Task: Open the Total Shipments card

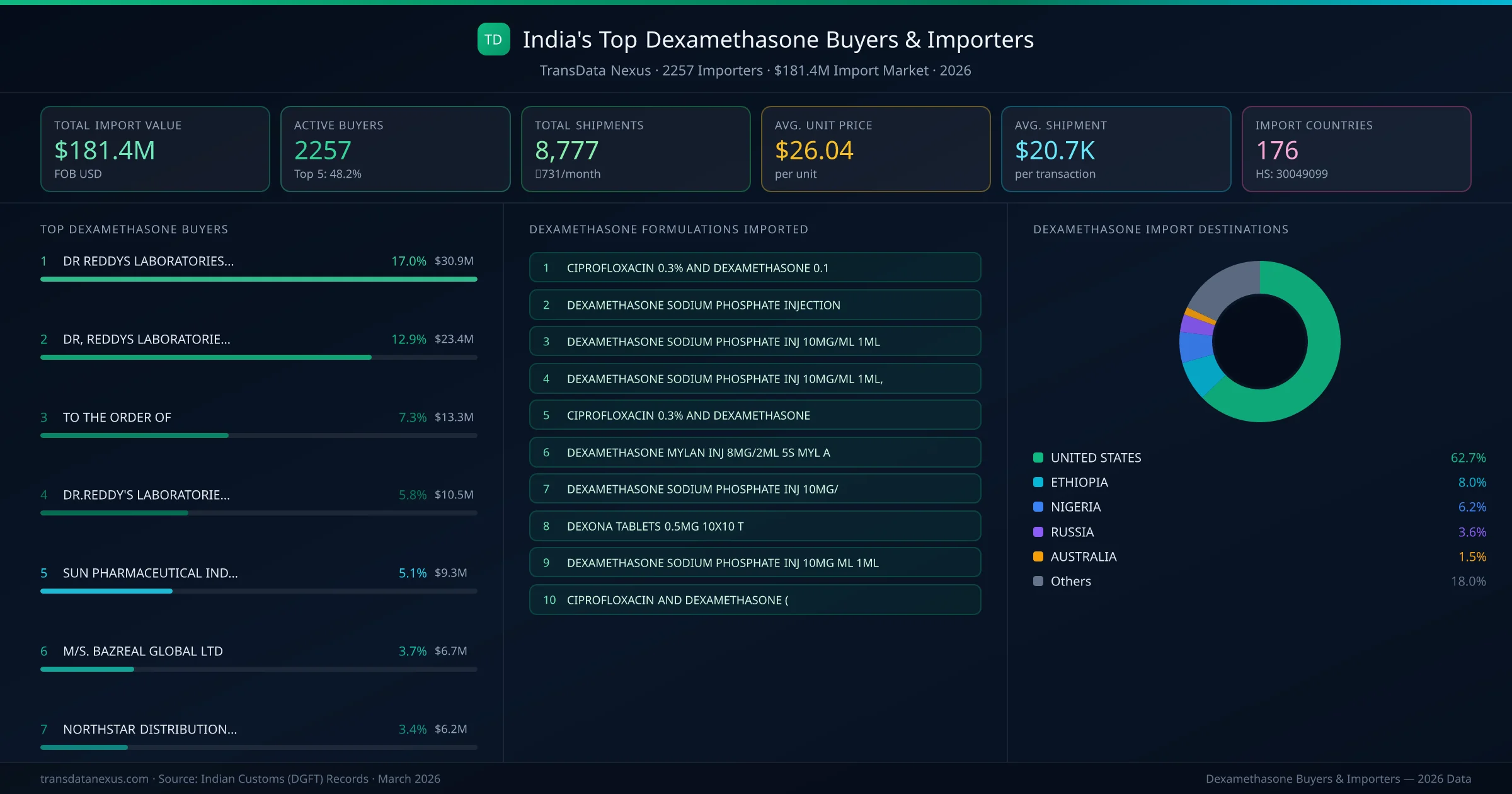Action: pos(635,149)
